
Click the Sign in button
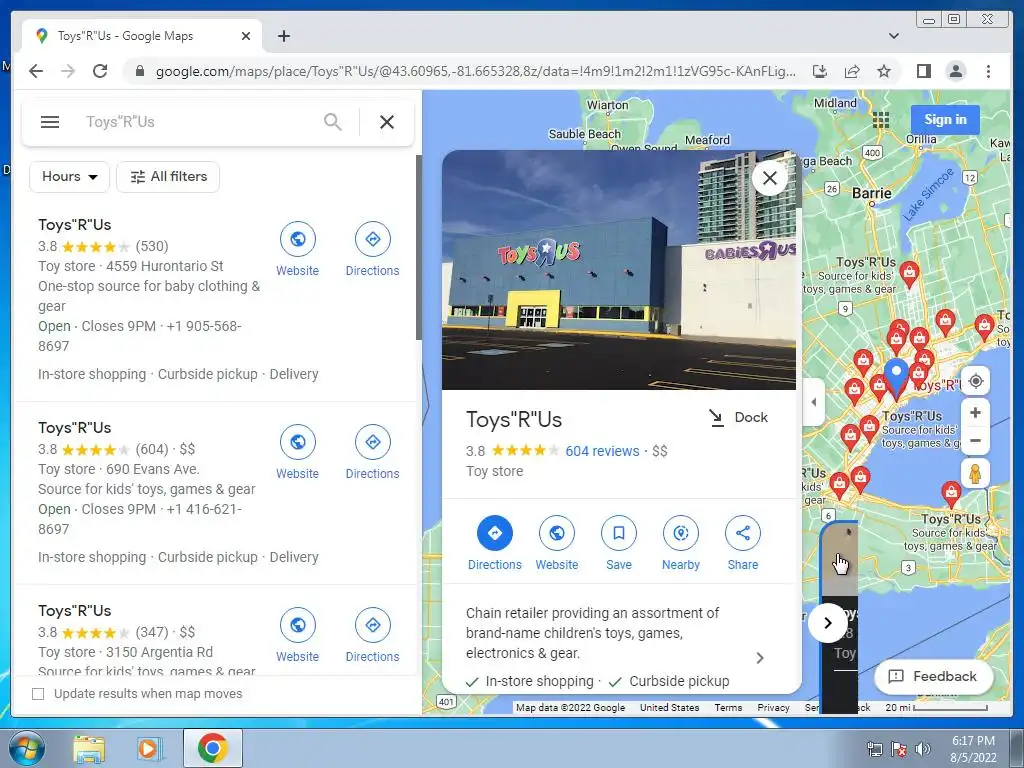945,120
